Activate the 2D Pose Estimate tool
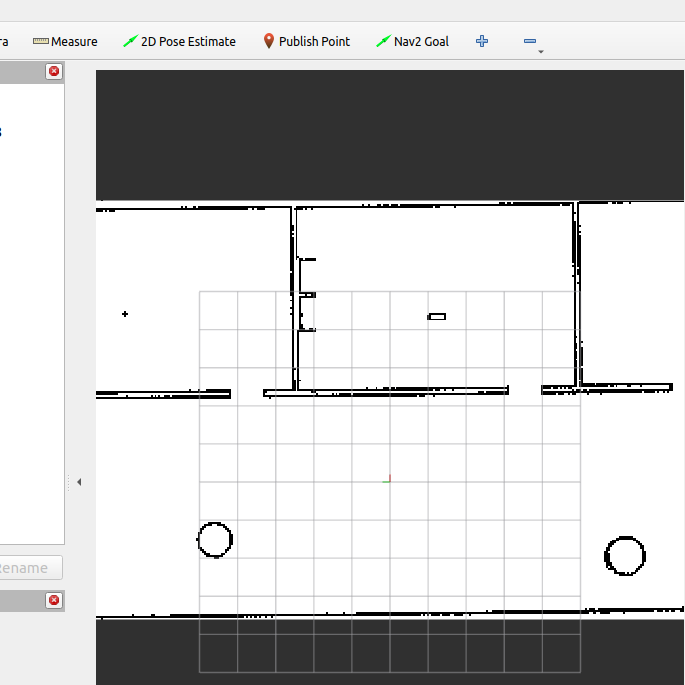685x685 pixels. click(180, 42)
